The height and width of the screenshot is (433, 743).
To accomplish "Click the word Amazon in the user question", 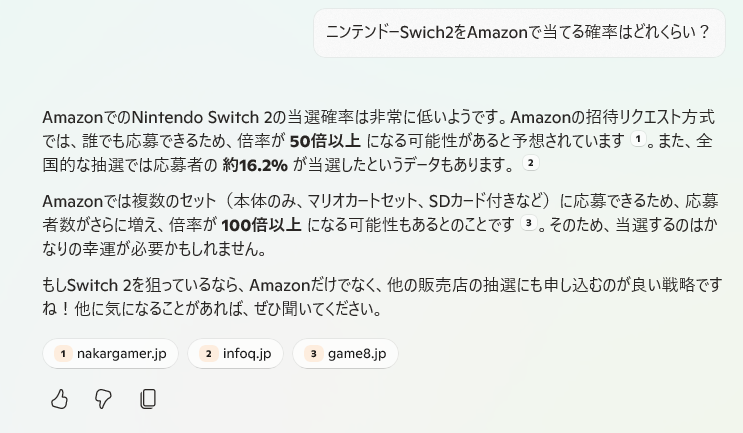I will click(497, 32).
